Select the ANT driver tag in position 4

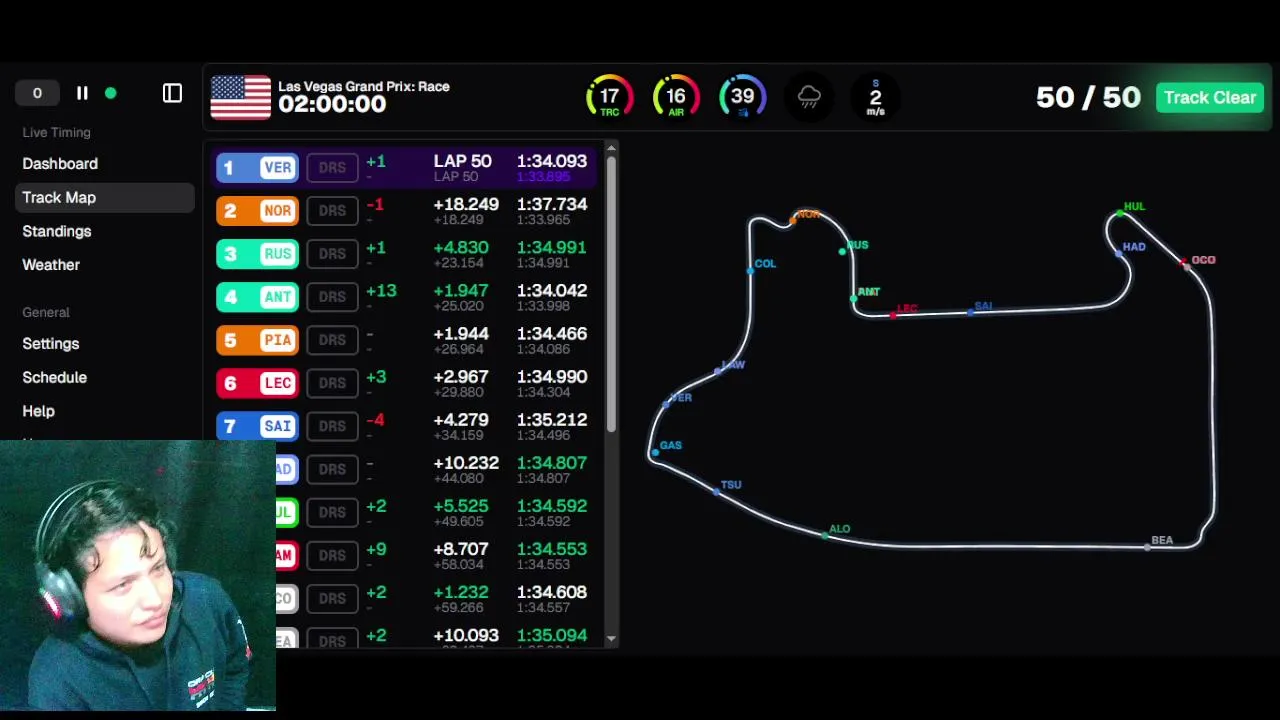257,297
